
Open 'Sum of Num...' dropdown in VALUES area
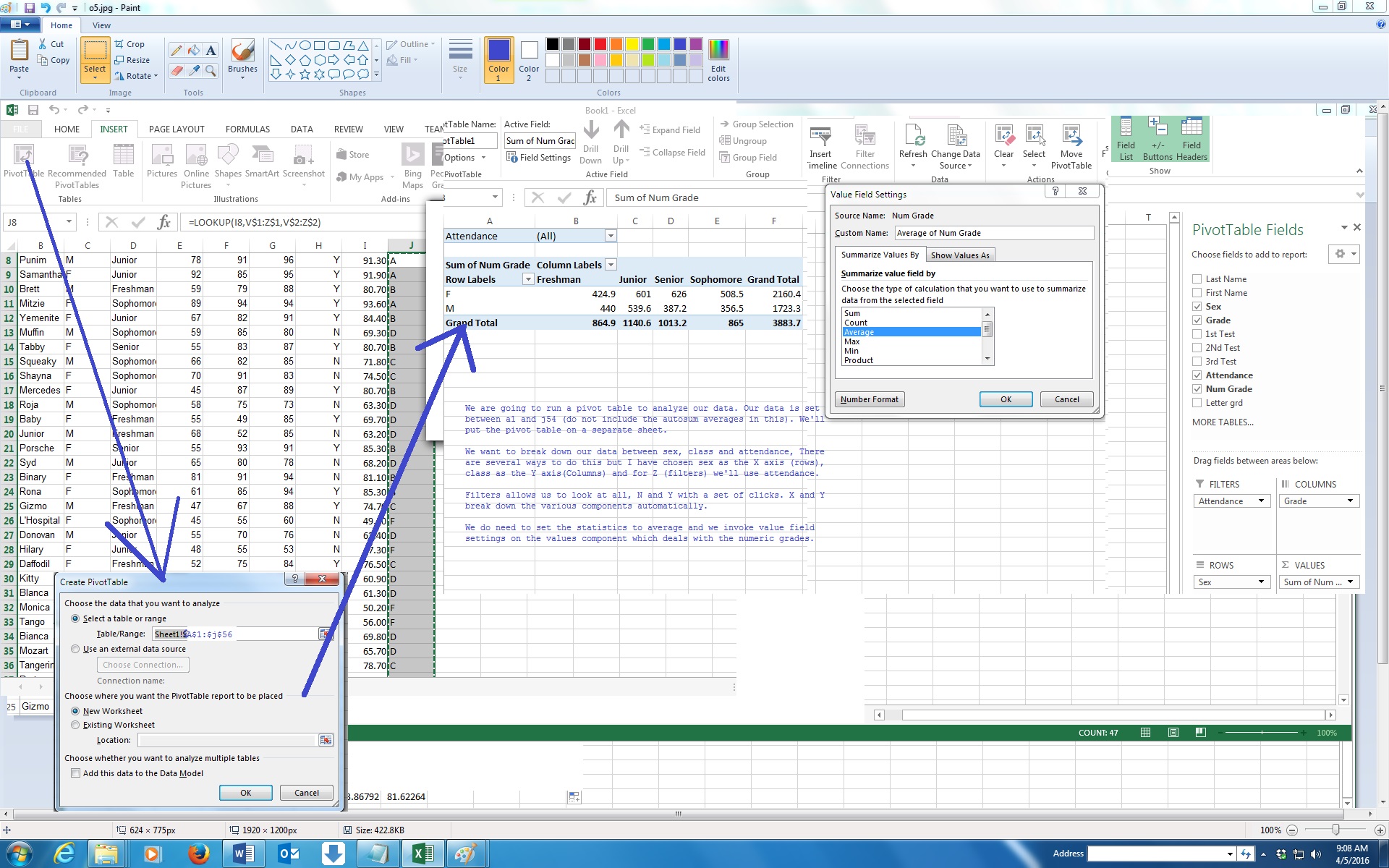(x=1350, y=582)
